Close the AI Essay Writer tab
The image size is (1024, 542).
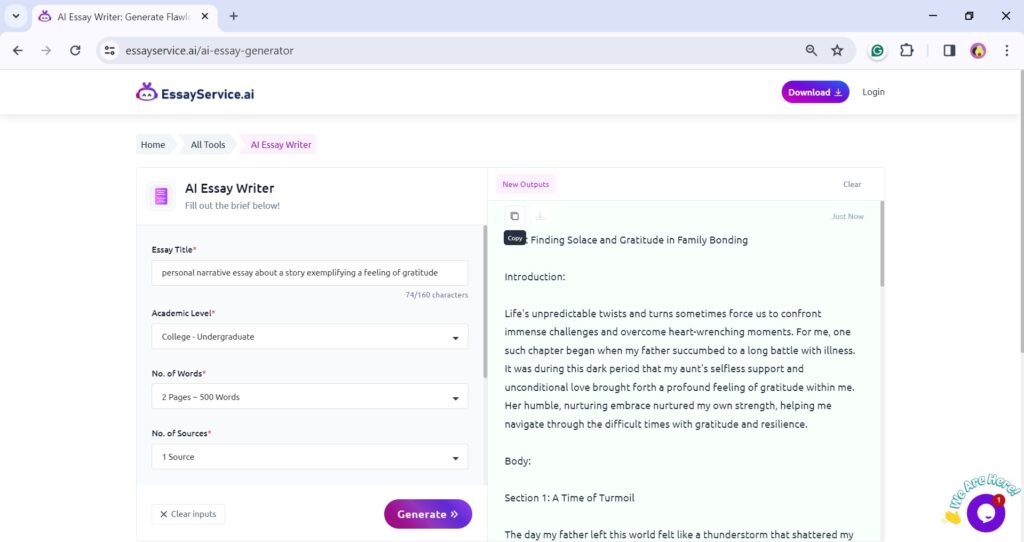coord(204,16)
